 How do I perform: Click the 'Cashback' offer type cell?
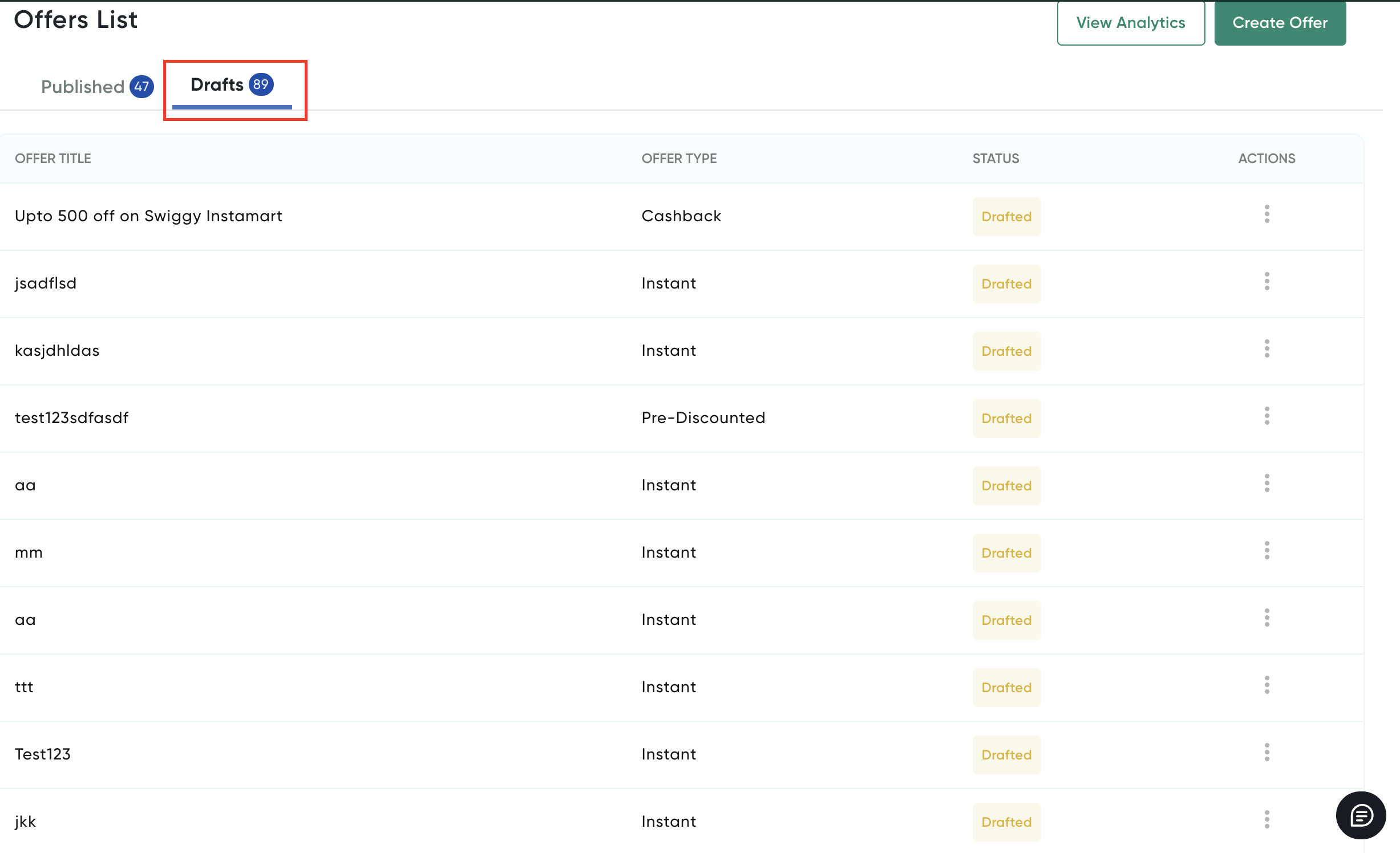tap(681, 216)
